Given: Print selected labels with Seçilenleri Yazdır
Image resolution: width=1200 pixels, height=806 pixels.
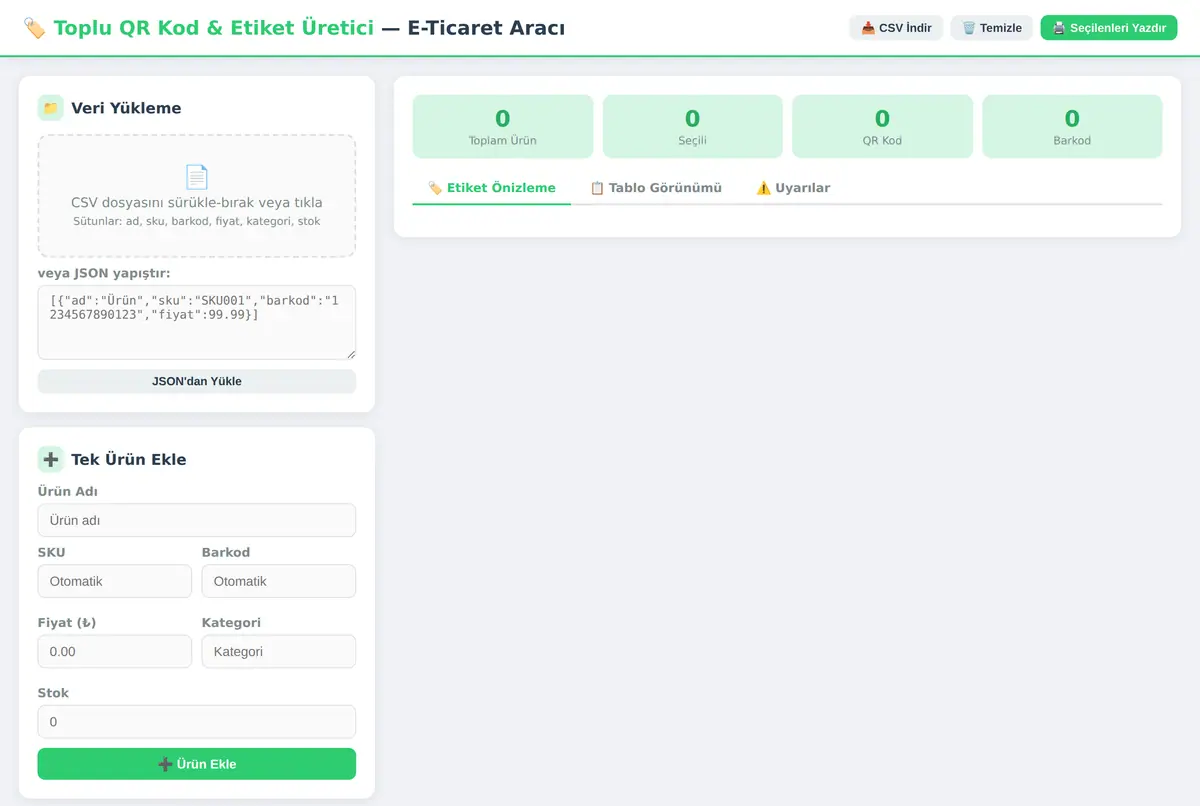Looking at the screenshot, I should [x=1109, y=28].
